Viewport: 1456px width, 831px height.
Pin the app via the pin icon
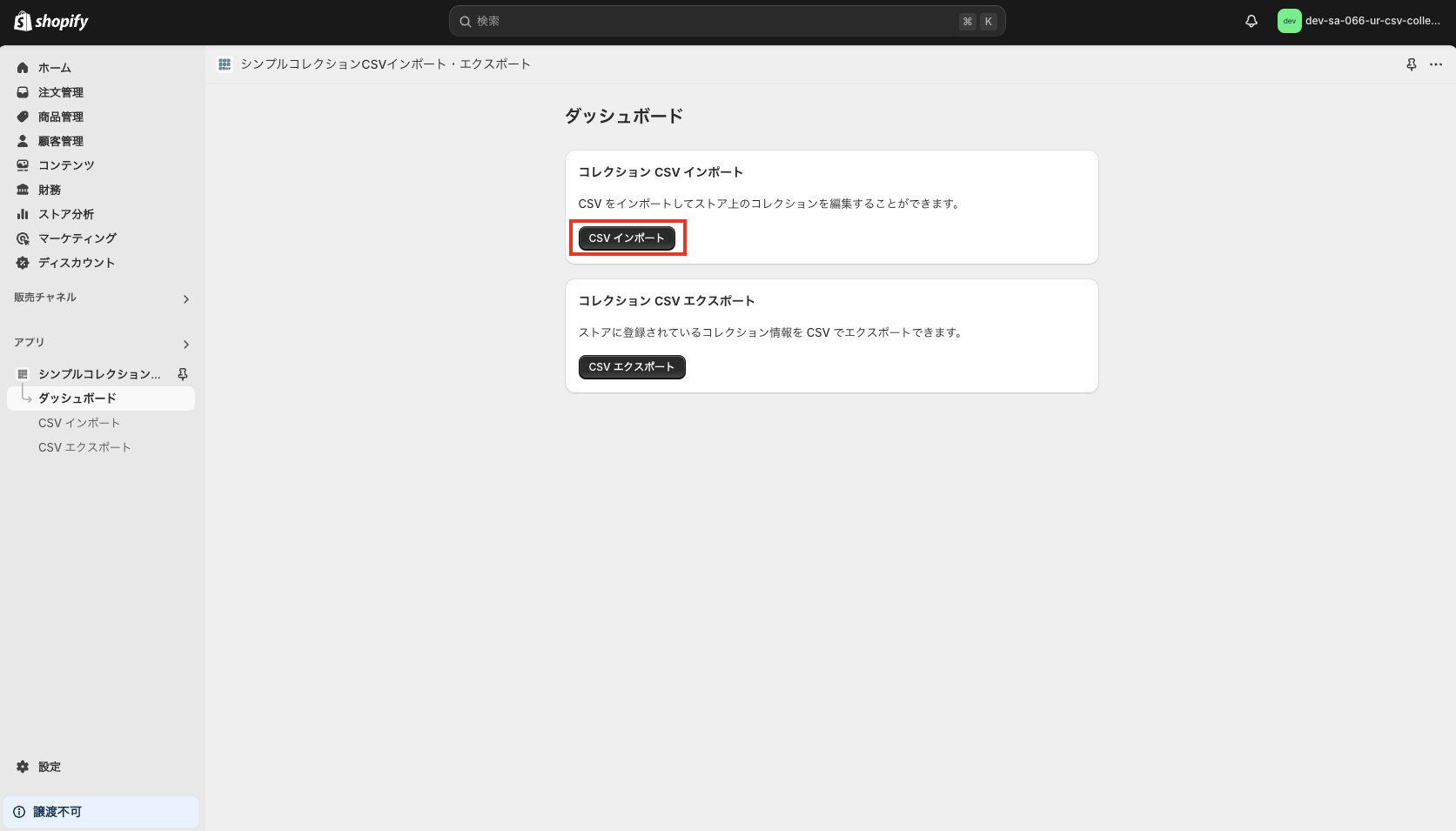point(1411,64)
